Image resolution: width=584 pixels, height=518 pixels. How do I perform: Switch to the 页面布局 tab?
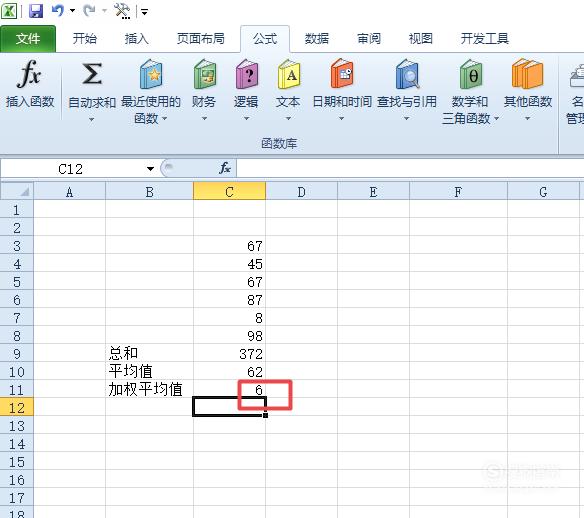click(x=200, y=38)
